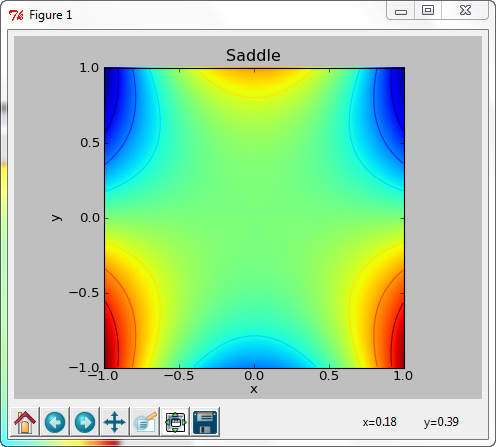Close the Figure 1 window
The image size is (496, 447).
pyautogui.click(x=465, y=11)
